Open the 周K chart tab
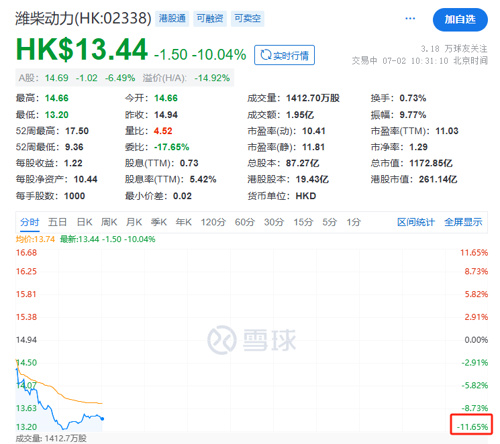The image size is (500, 444). [x=109, y=222]
